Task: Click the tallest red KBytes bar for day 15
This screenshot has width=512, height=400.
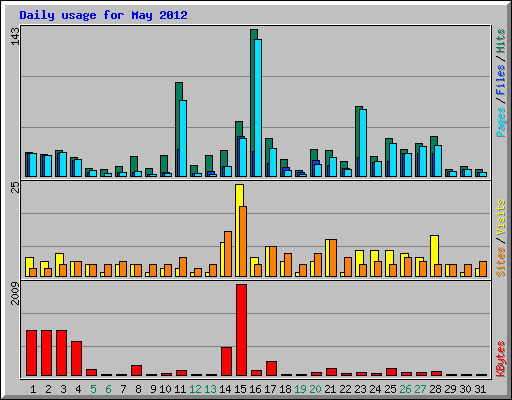Action: coord(242,330)
